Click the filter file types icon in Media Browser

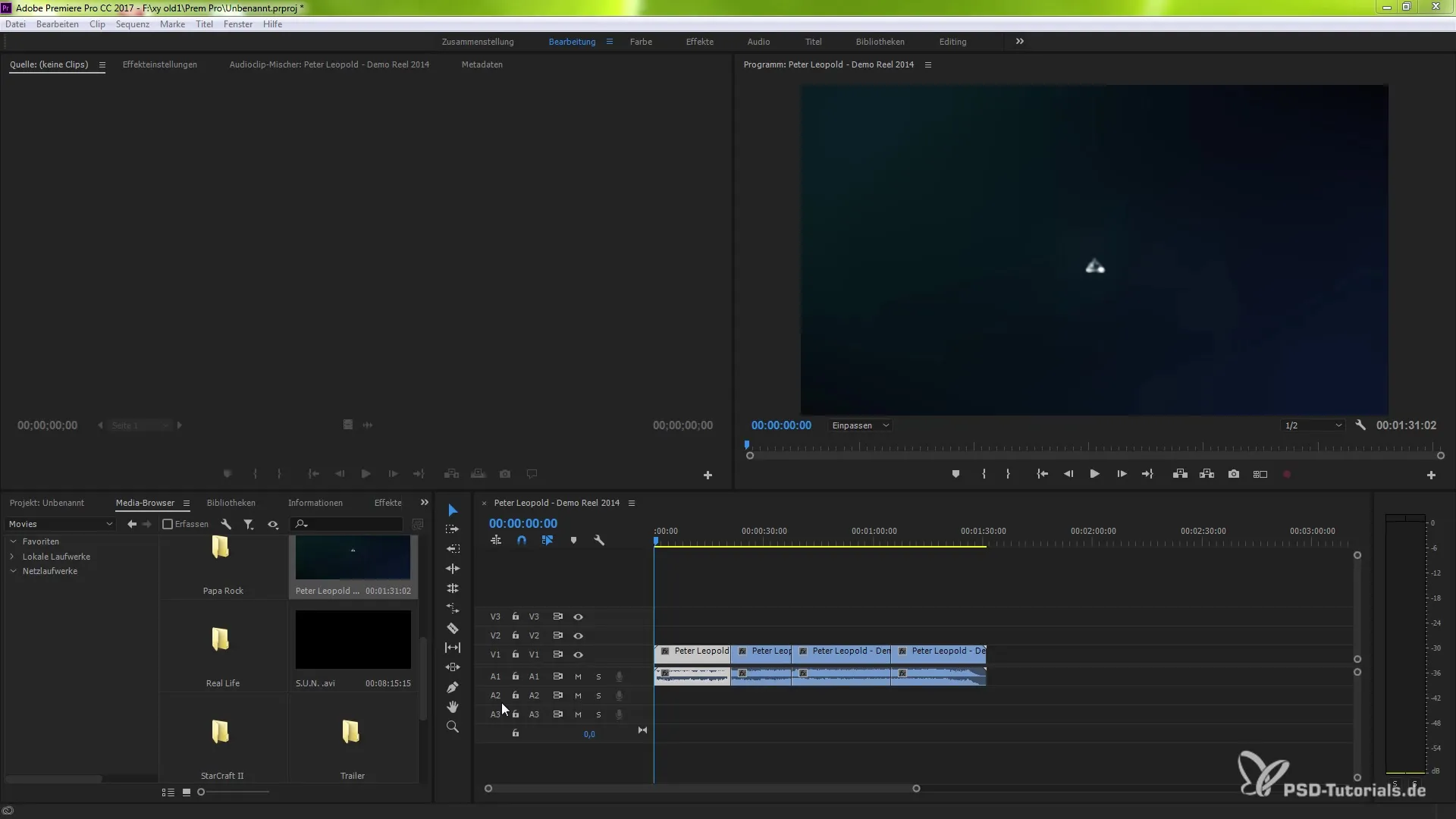248,524
